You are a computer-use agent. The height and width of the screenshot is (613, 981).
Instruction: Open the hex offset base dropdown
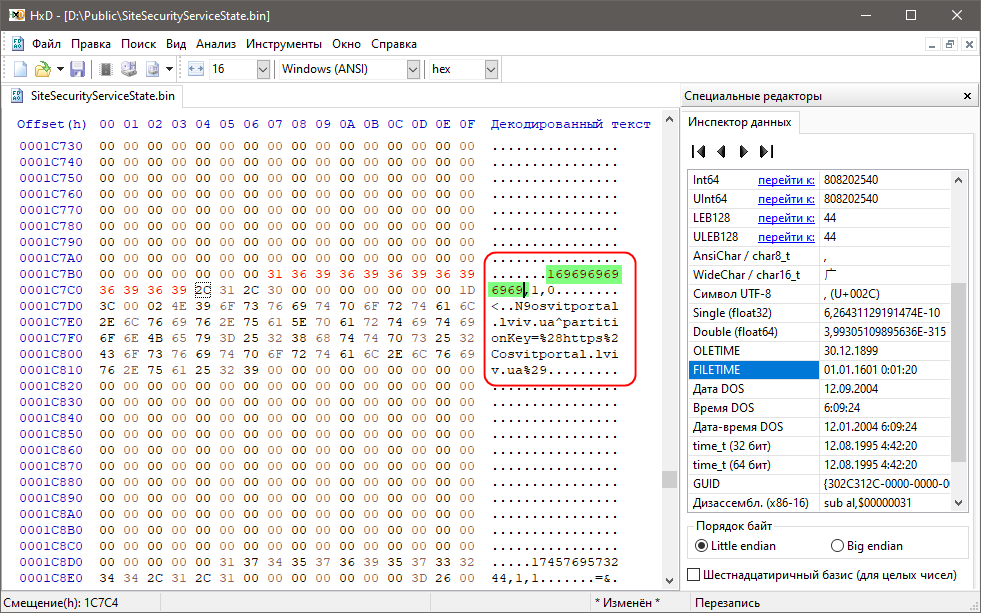pyautogui.click(x=491, y=69)
